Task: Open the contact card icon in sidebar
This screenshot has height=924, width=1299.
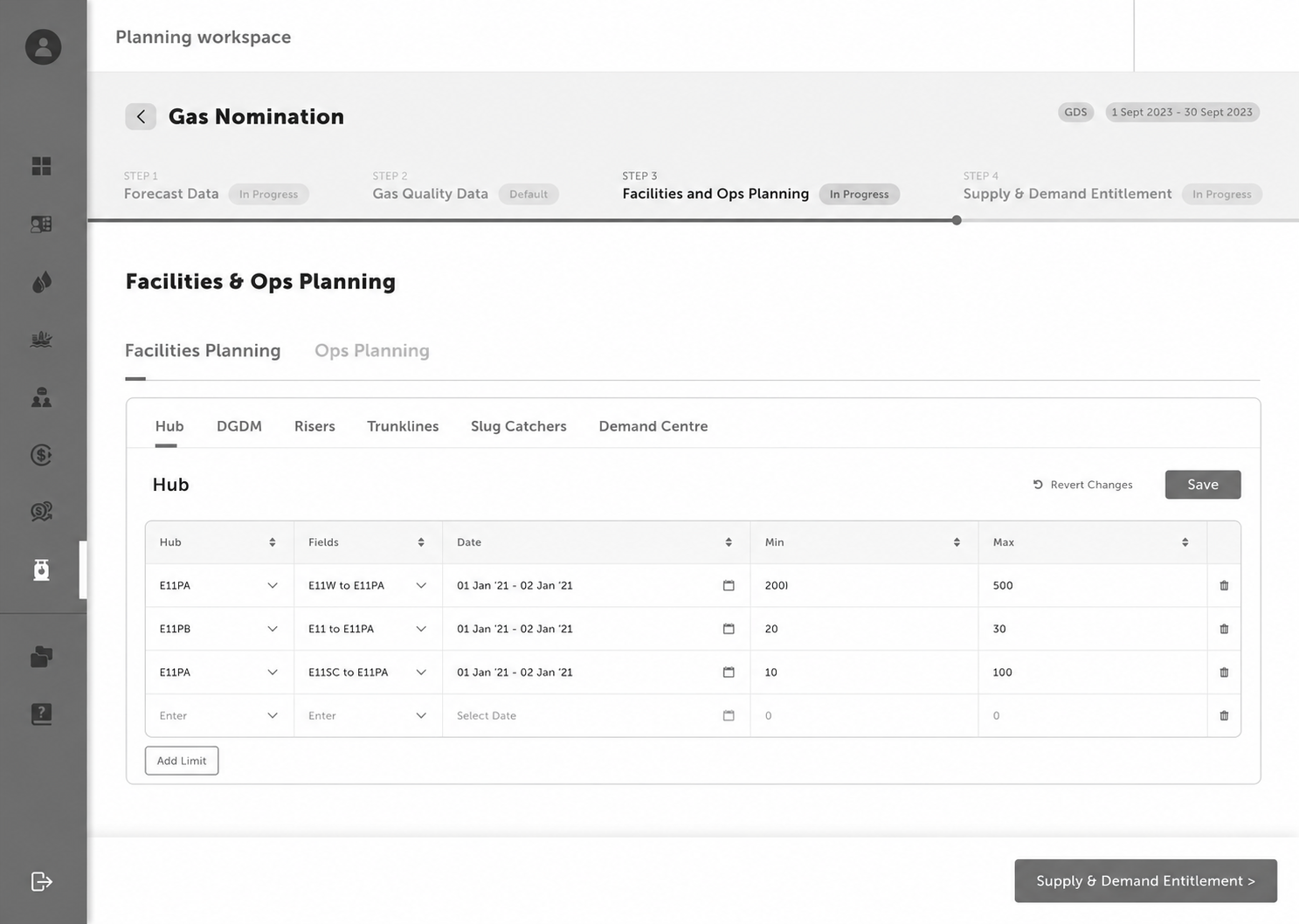Action: click(x=41, y=224)
